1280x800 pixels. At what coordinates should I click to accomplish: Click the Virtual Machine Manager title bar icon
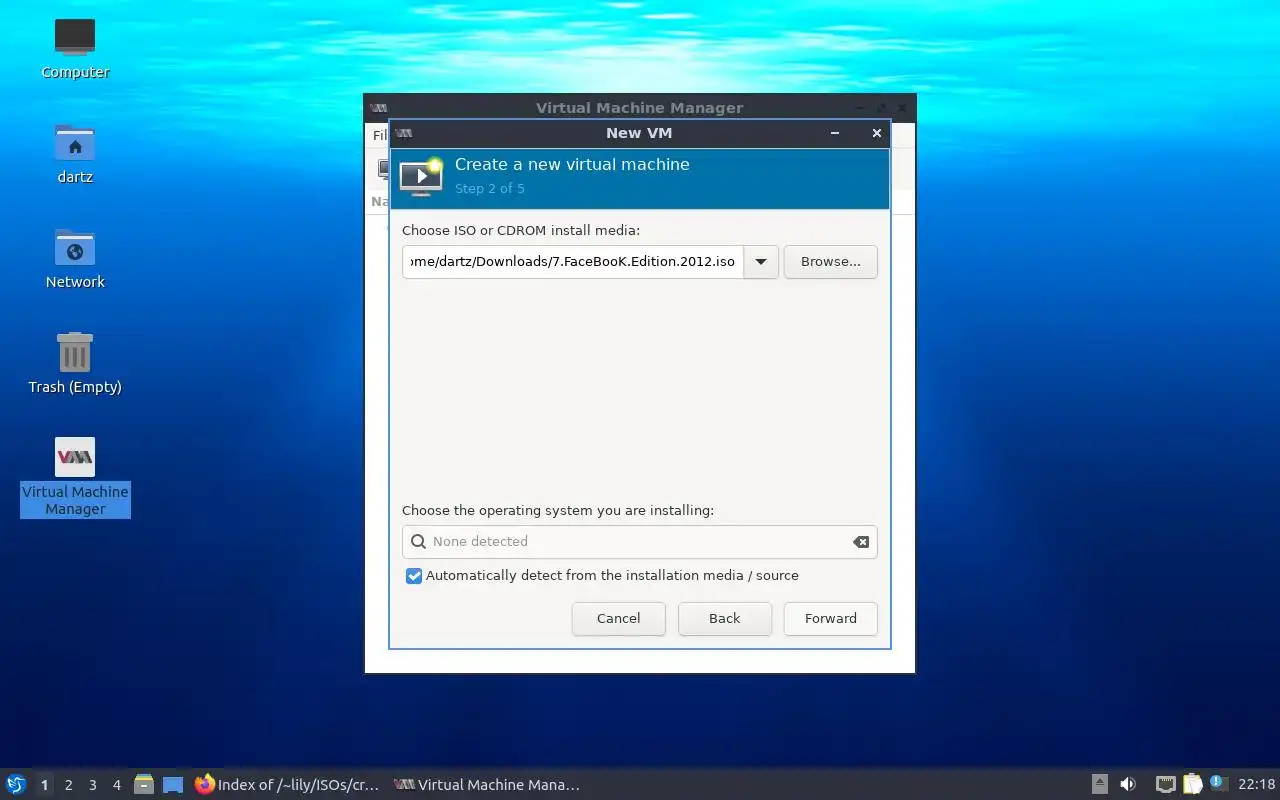click(378, 108)
